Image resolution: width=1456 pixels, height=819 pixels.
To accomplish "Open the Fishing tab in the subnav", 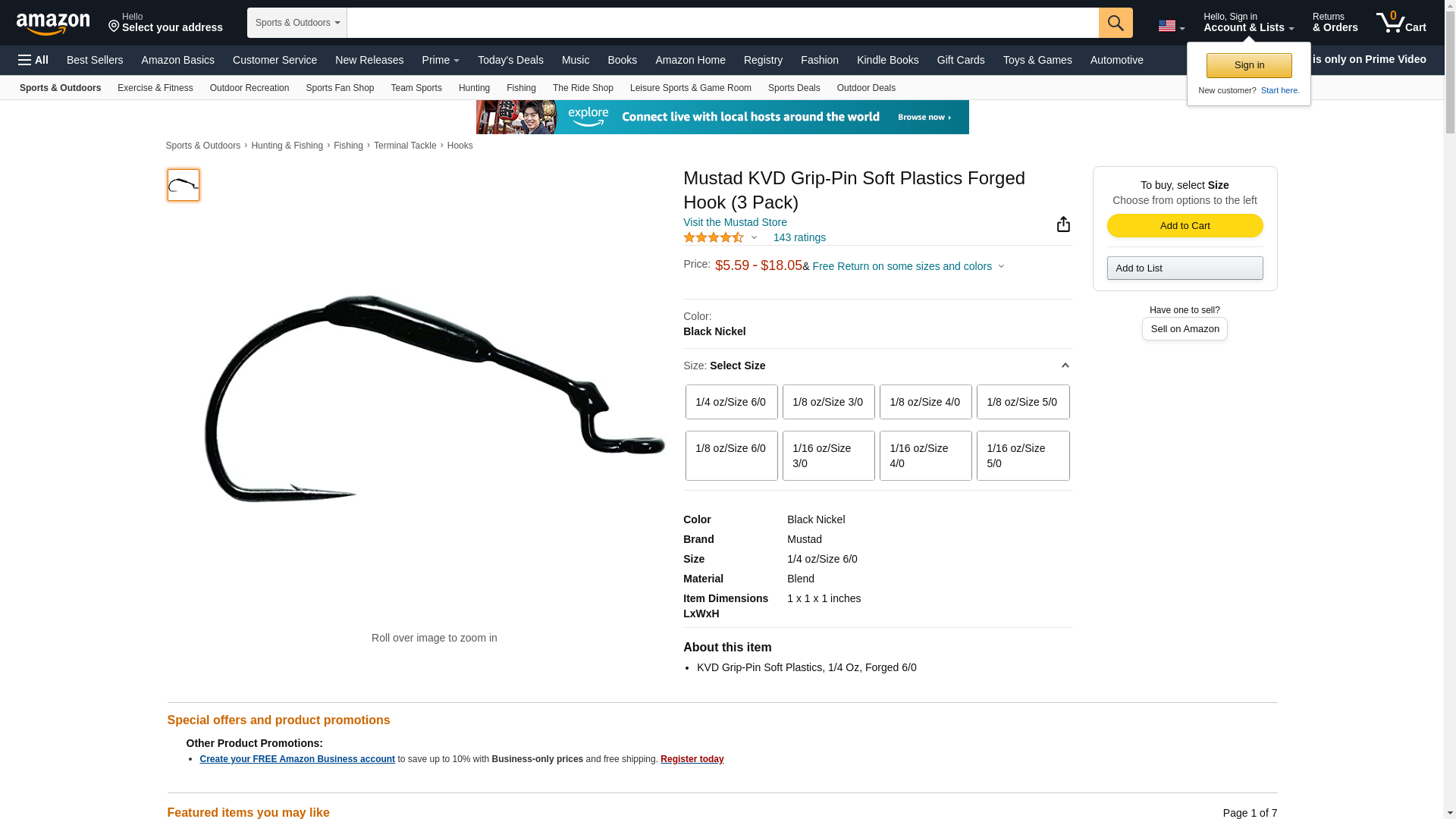I will 521,88.
